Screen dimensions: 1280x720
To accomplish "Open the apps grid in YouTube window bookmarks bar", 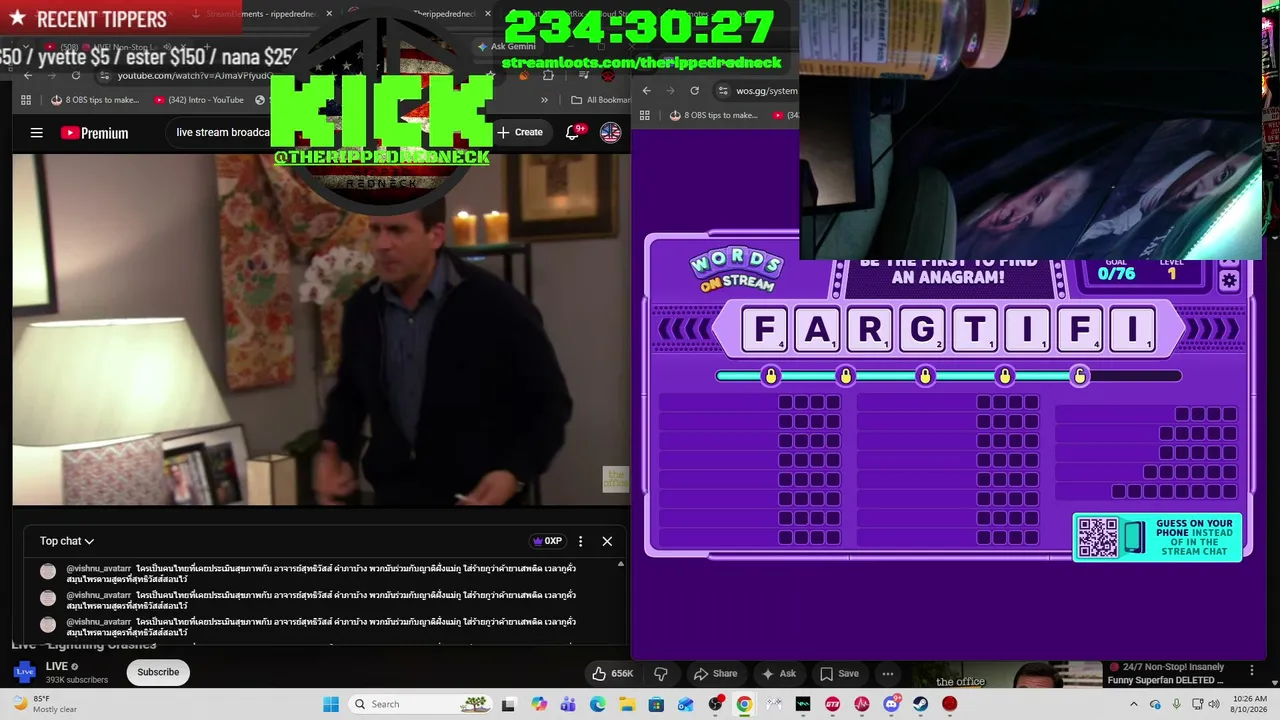I will [27, 100].
